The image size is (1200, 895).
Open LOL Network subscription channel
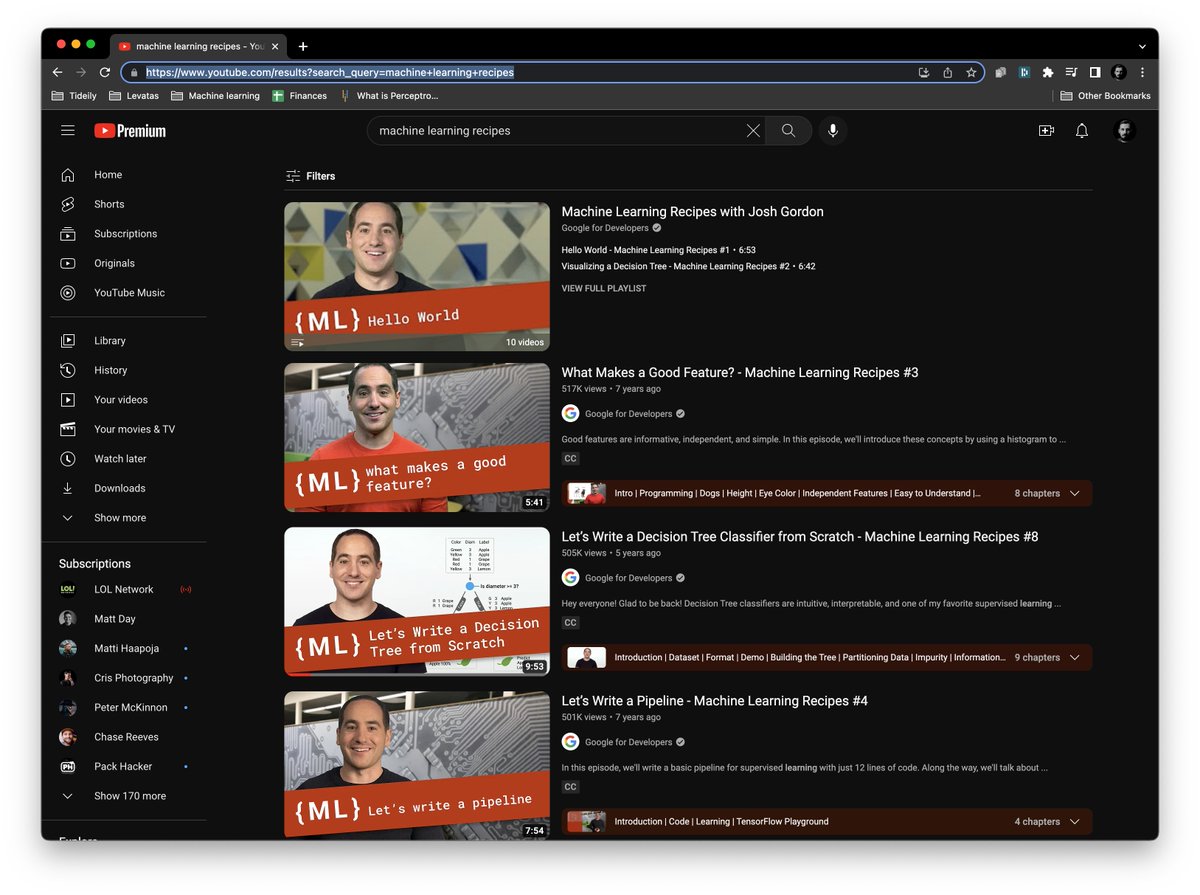coord(124,589)
